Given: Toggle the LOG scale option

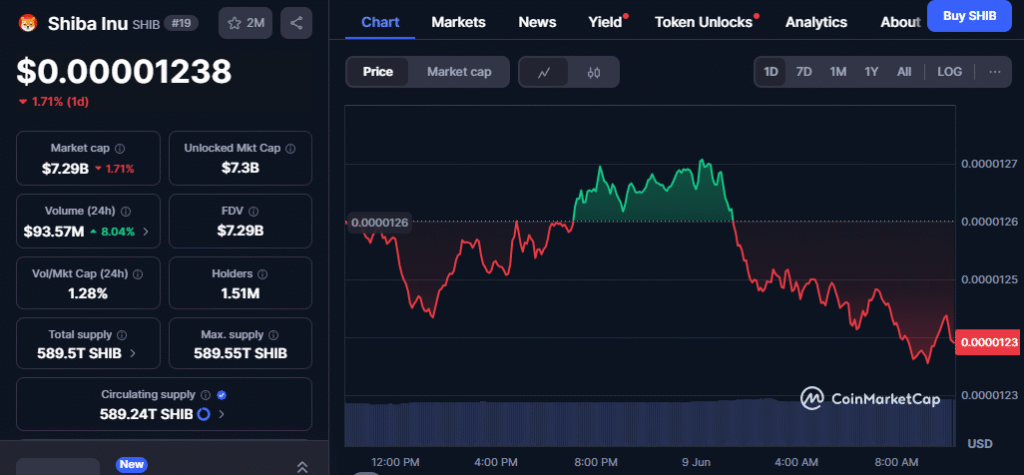Looking at the screenshot, I should click(x=950, y=72).
